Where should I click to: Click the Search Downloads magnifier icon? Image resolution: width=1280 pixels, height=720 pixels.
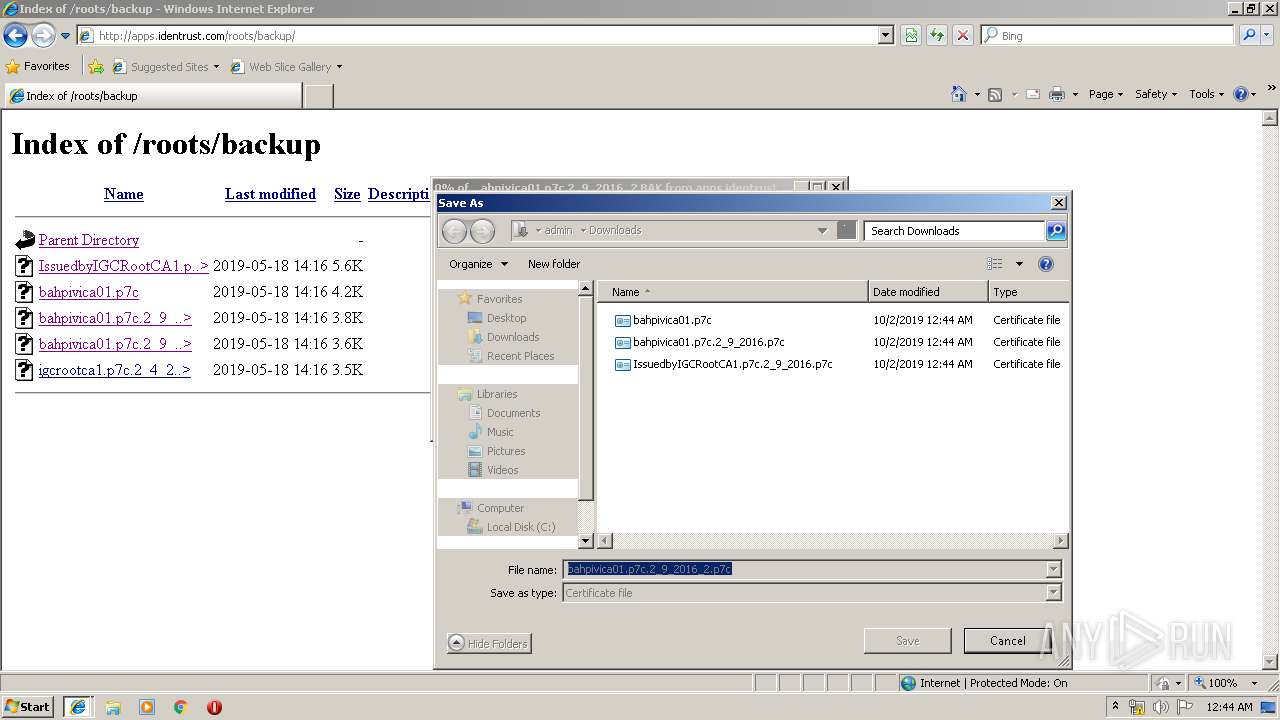coord(1056,231)
